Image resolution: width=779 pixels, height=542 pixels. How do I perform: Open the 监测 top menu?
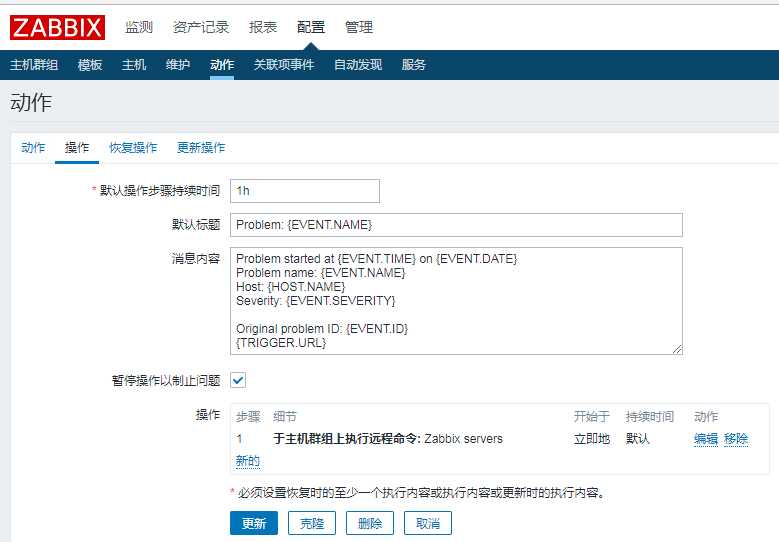[x=139, y=27]
